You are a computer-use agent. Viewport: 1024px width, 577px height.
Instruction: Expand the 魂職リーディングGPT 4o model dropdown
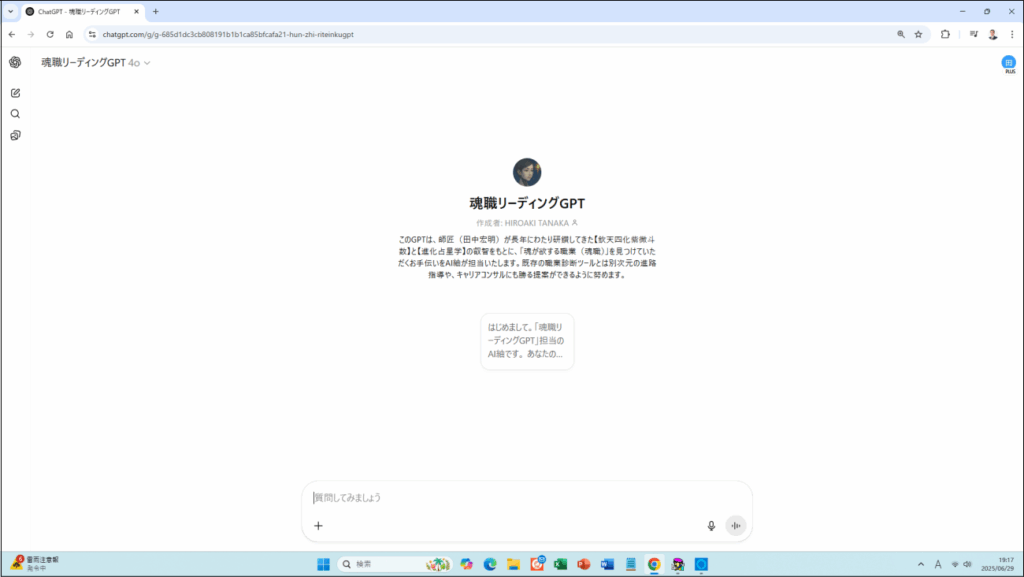(96, 63)
